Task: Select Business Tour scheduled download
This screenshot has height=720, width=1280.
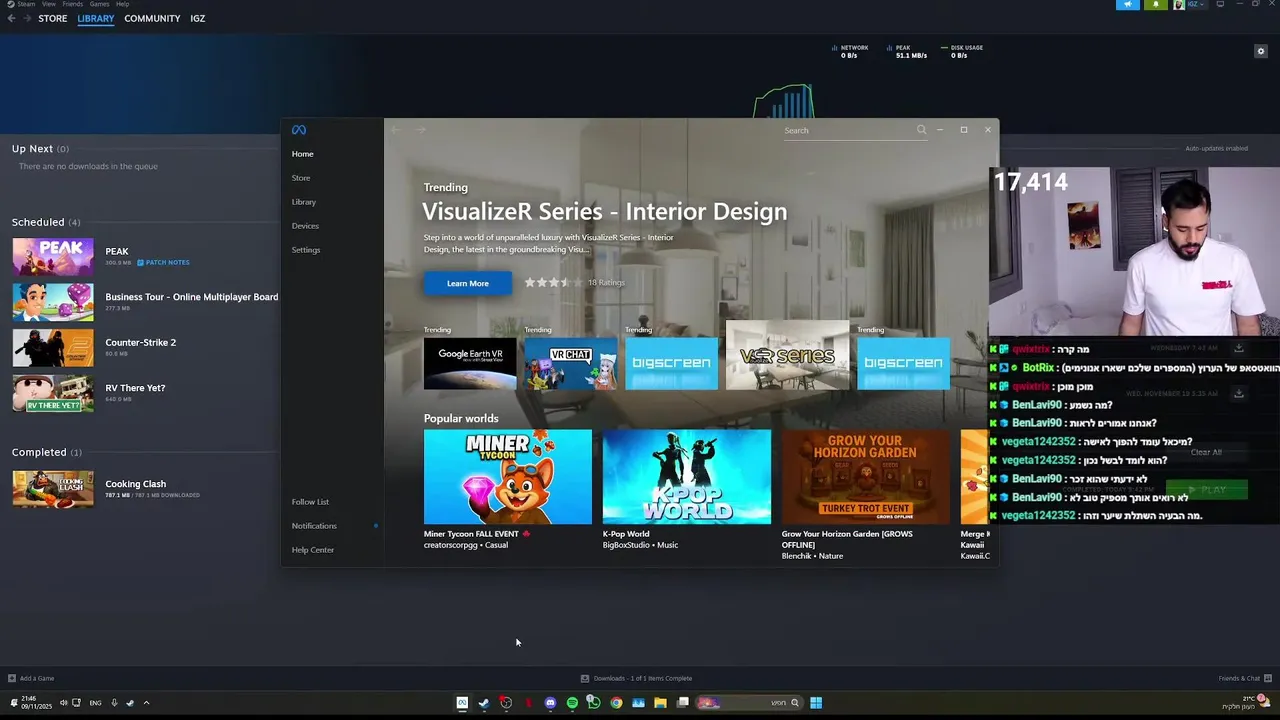Action: pyautogui.click(x=192, y=297)
